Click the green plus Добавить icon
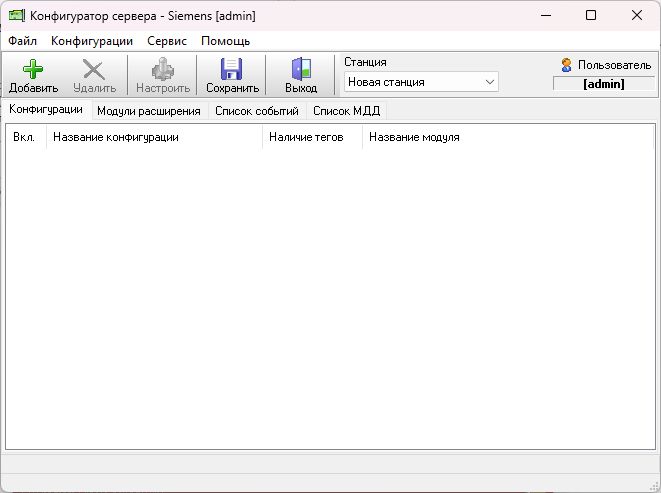The width and height of the screenshot is (661, 493). (x=32, y=69)
